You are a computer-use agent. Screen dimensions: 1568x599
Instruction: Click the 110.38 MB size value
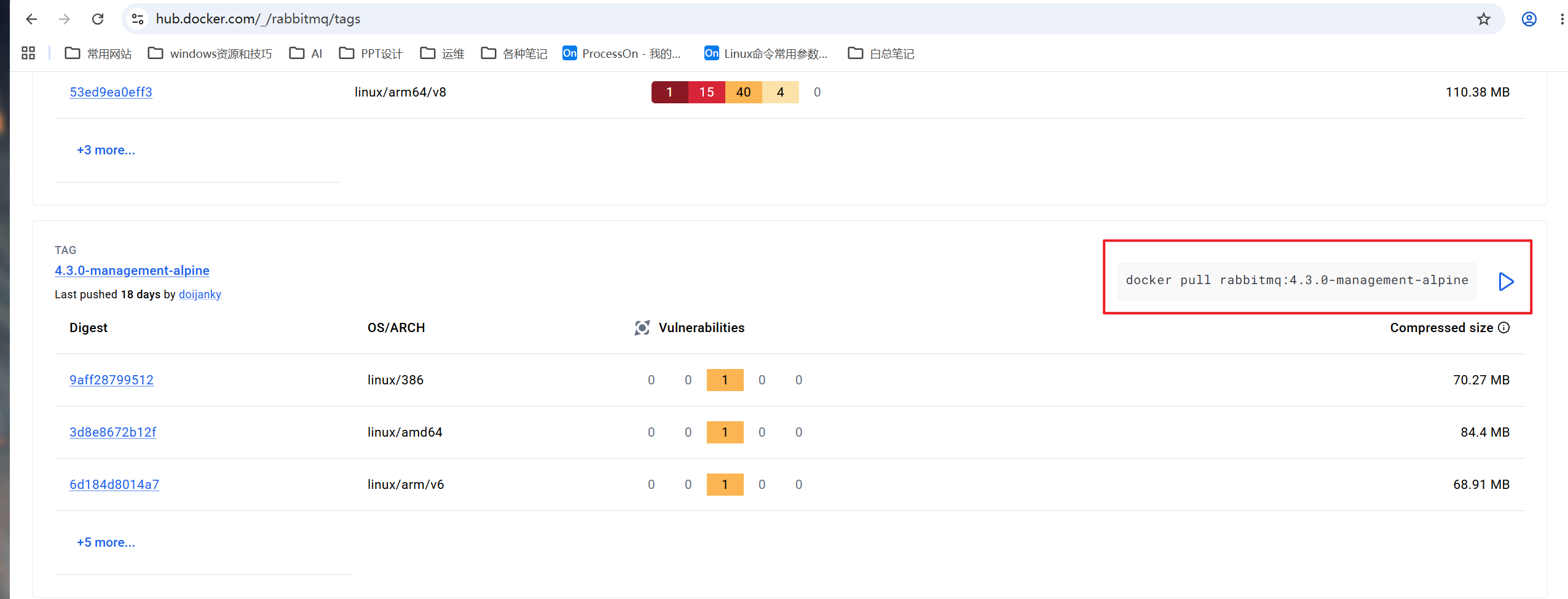[x=1478, y=92]
